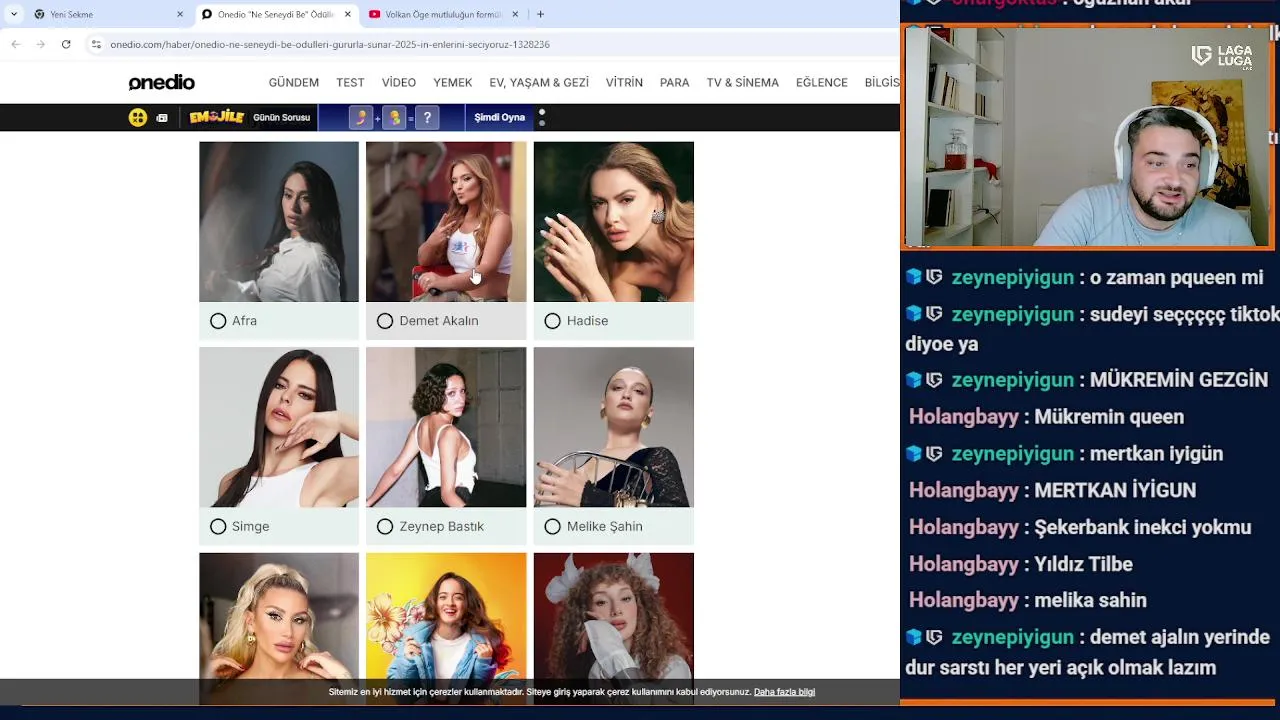Go to onedio home via logo
Screen dimensions: 1280x720
161,82
